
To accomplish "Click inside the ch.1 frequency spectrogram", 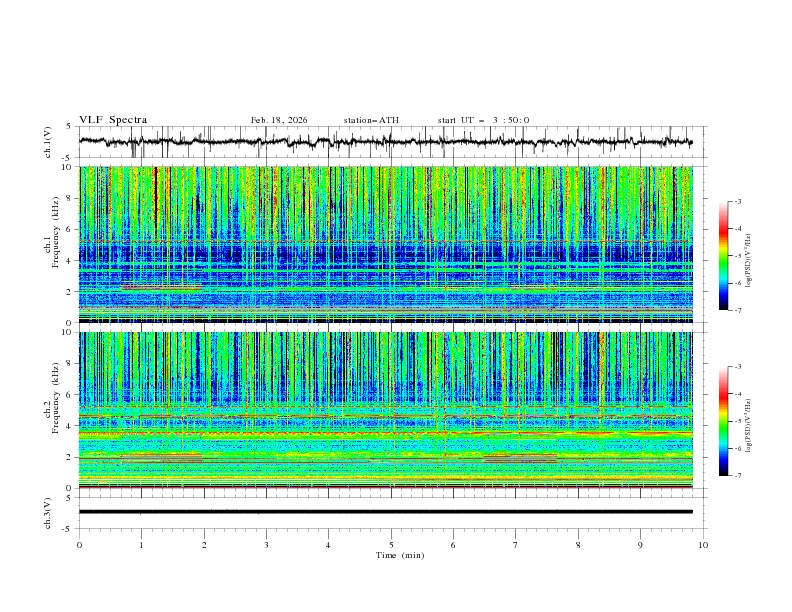I will tap(390, 244).
